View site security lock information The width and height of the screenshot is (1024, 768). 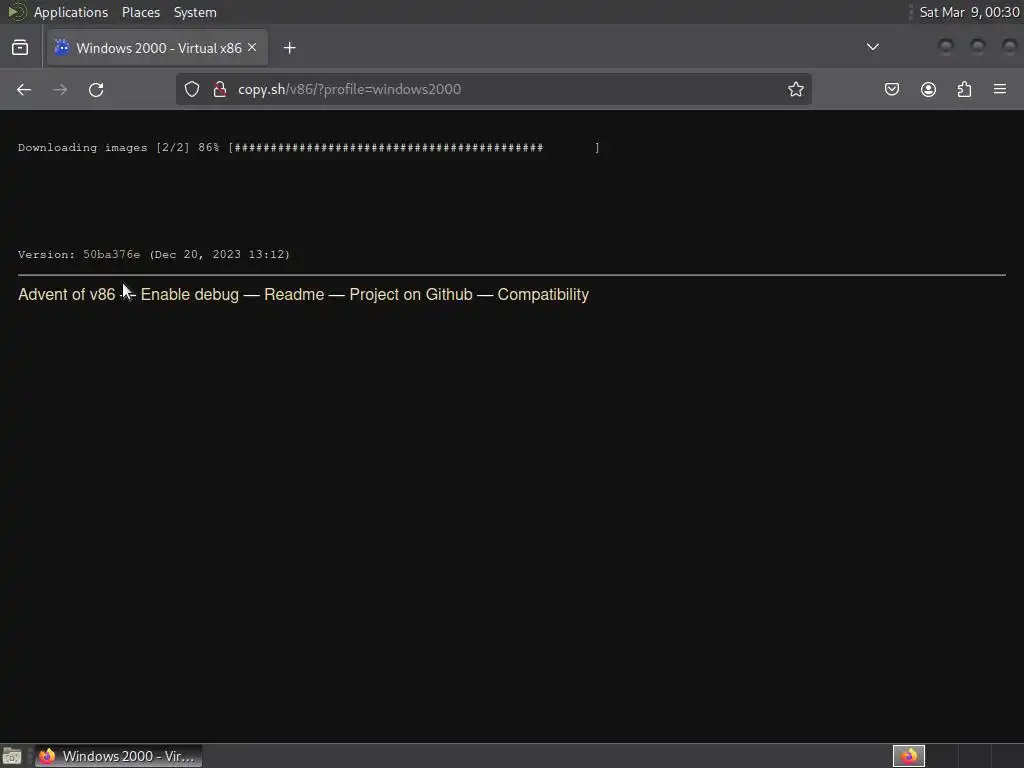tap(220, 89)
